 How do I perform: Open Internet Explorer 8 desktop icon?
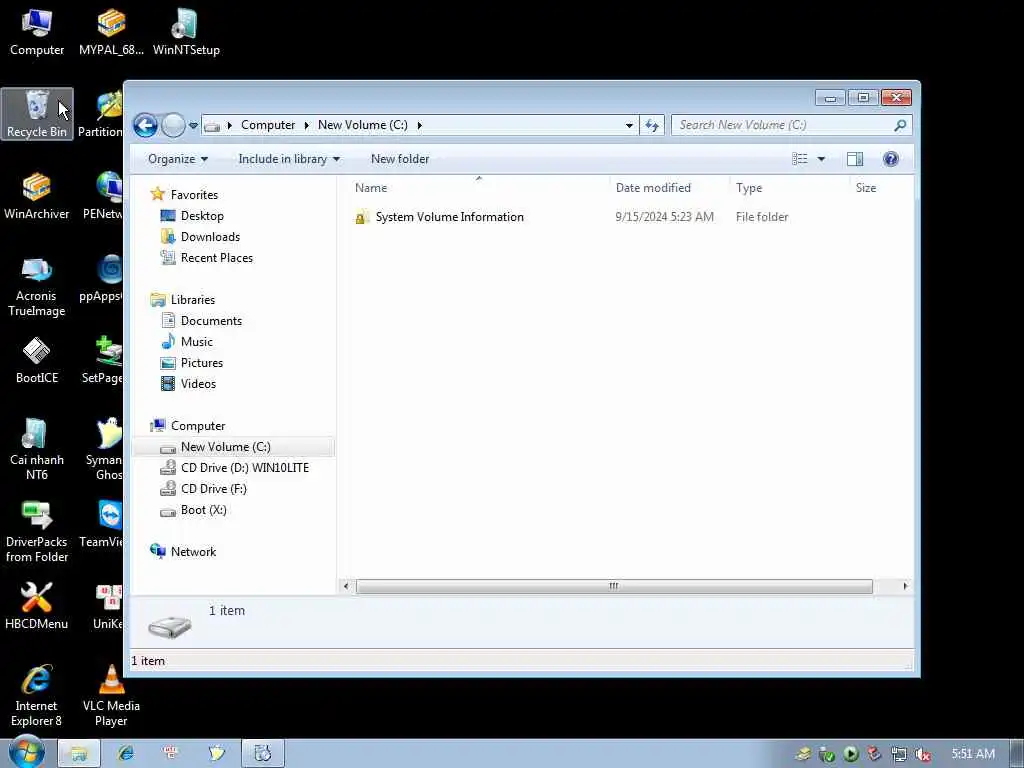coord(37,696)
